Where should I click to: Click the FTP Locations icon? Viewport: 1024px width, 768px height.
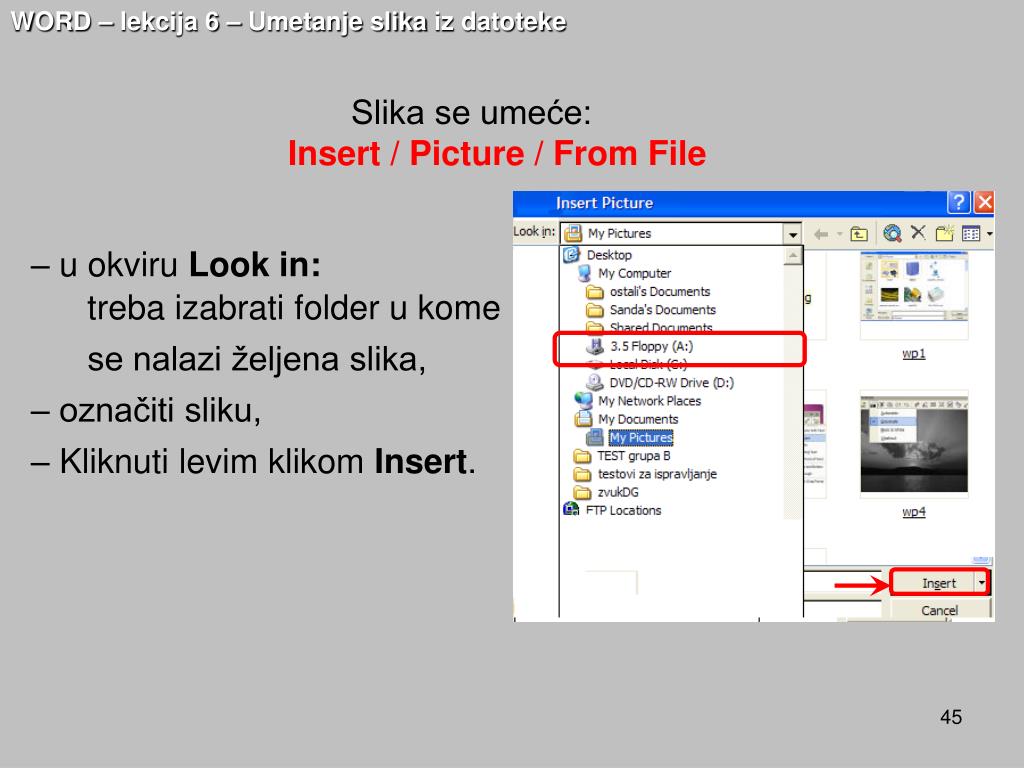point(571,509)
